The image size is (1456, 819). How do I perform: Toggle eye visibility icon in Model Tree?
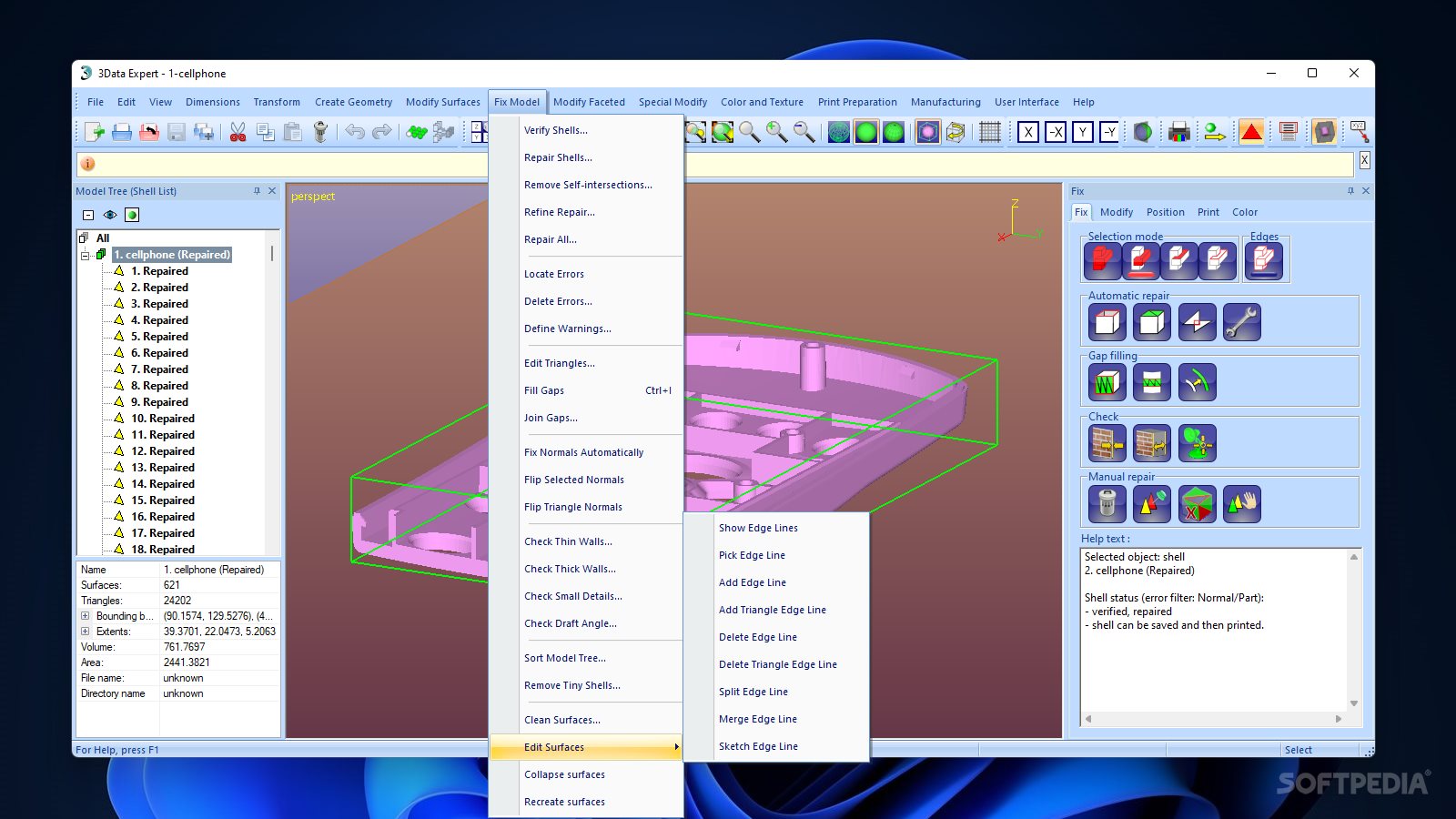(110, 215)
